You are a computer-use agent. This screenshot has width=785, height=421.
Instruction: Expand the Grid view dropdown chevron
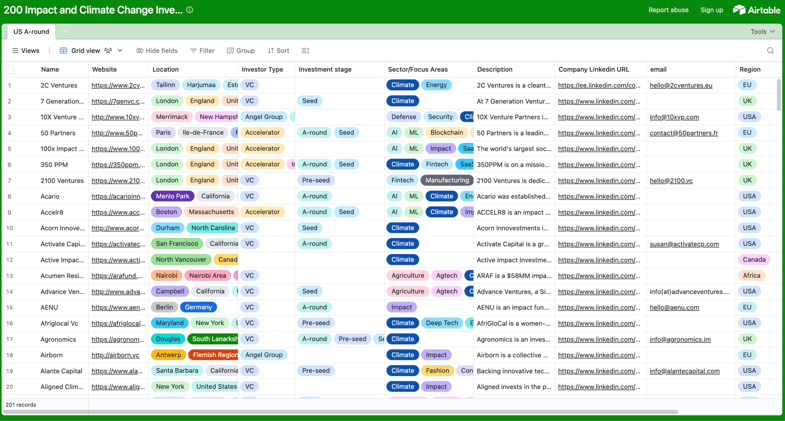click(120, 51)
